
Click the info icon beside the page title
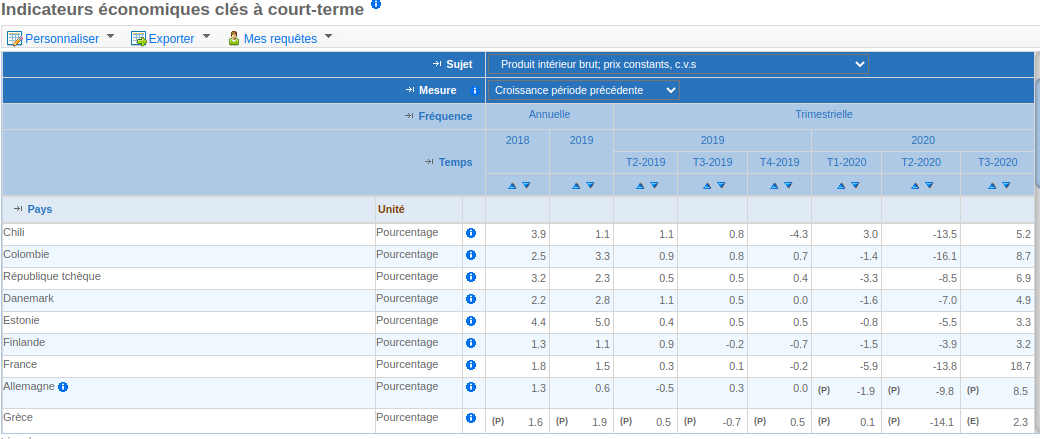click(376, 5)
